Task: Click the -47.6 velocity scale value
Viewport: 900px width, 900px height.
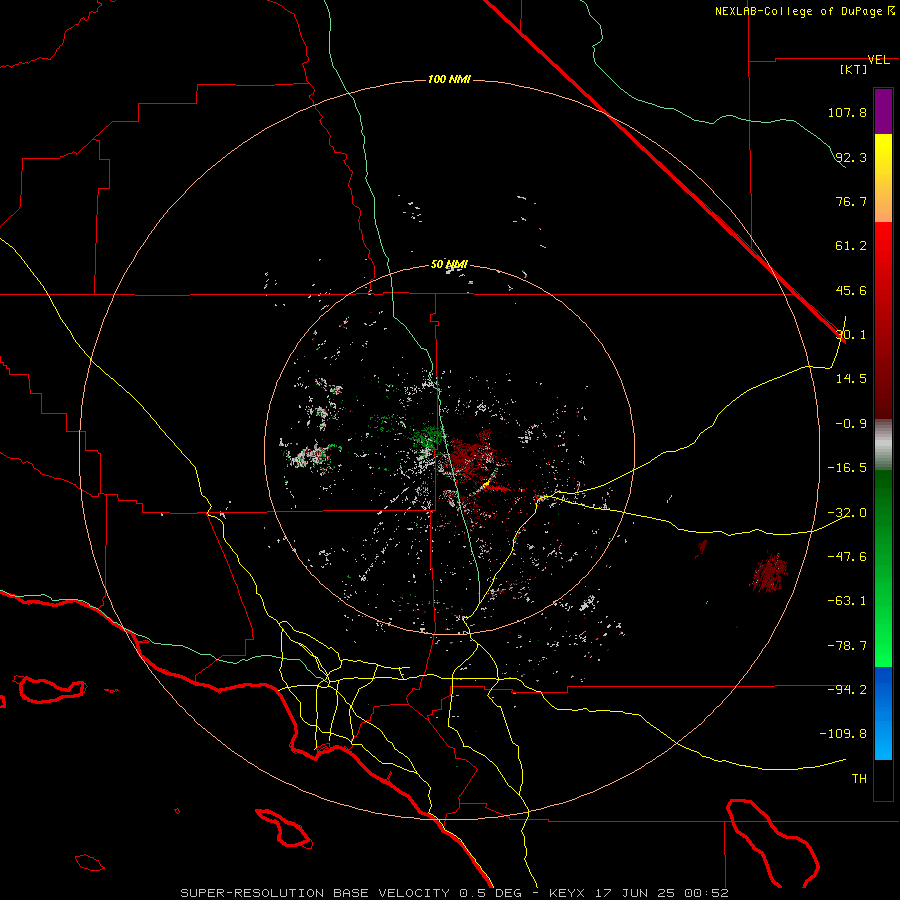Action: coord(847,557)
